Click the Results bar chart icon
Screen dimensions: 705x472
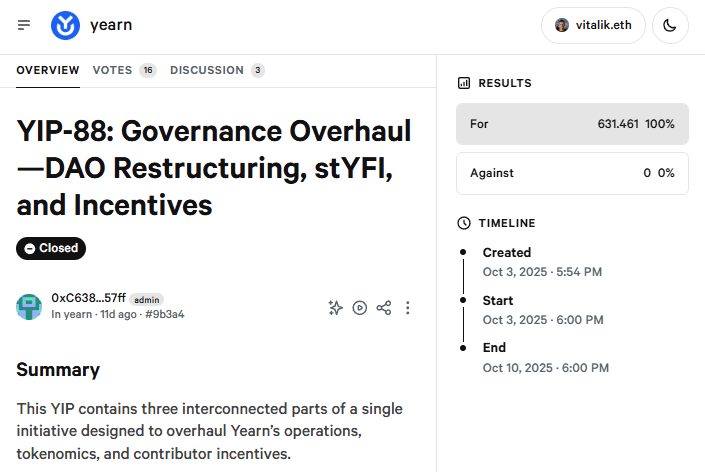pyautogui.click(x=463, y=83)
